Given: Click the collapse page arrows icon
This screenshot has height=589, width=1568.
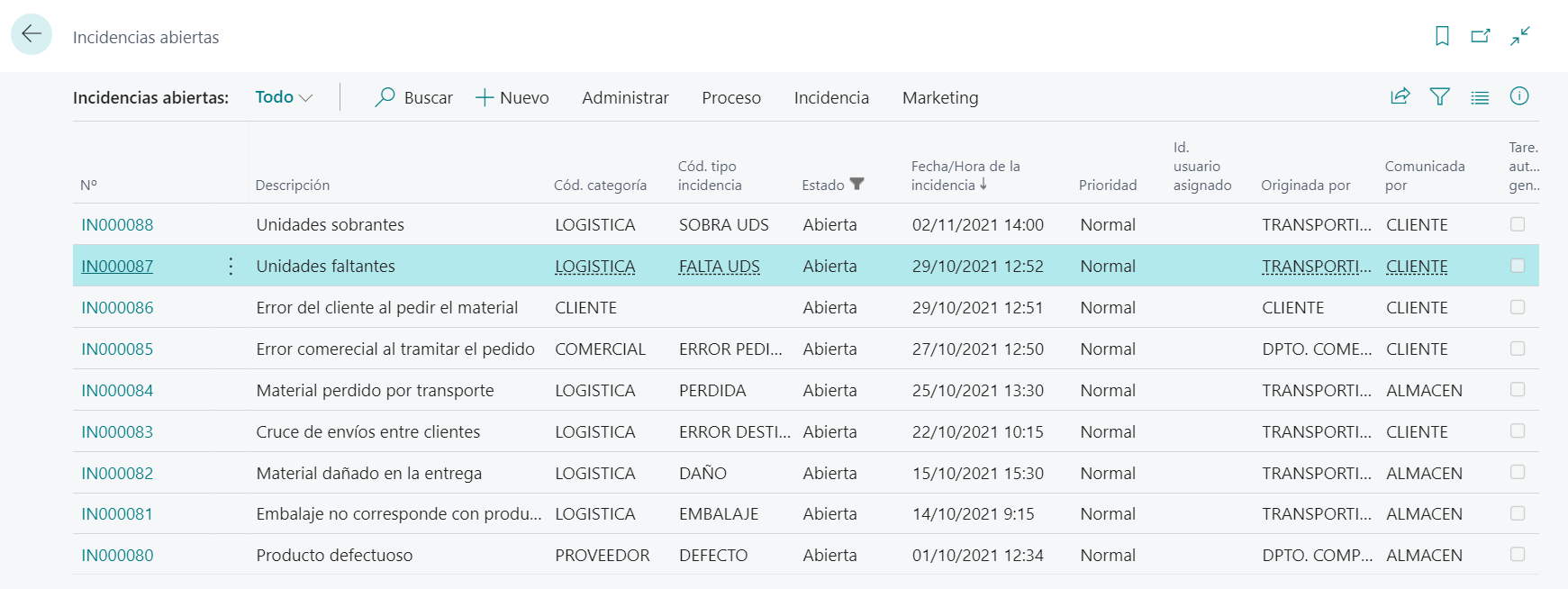Looking at the screenshot, I should 1520,36.
